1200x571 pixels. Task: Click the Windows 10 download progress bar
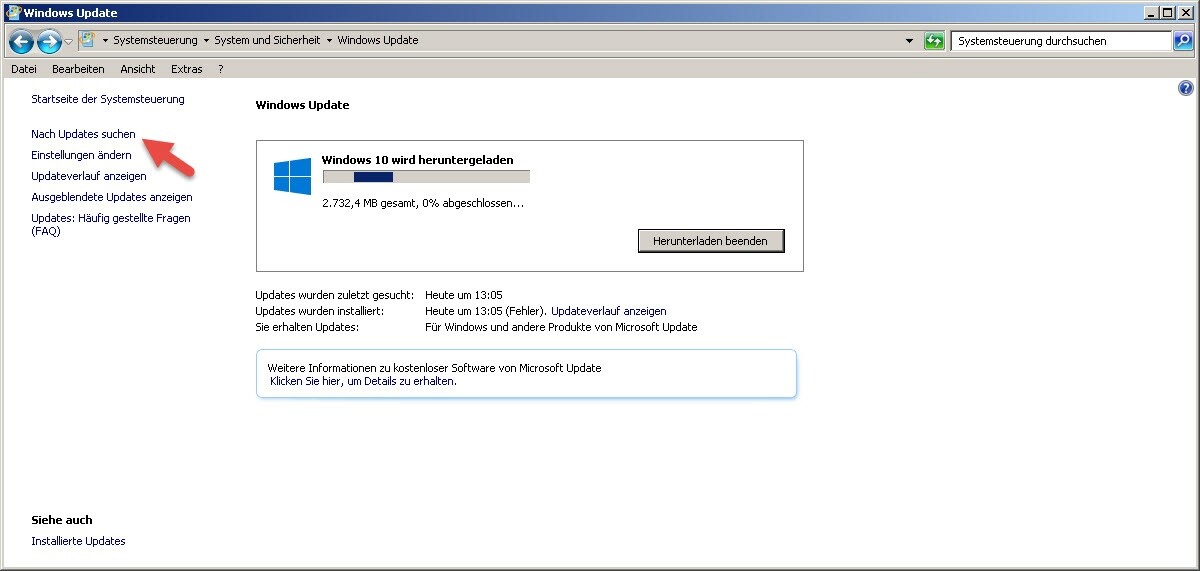pyautogui.click(x=426, y=177)
